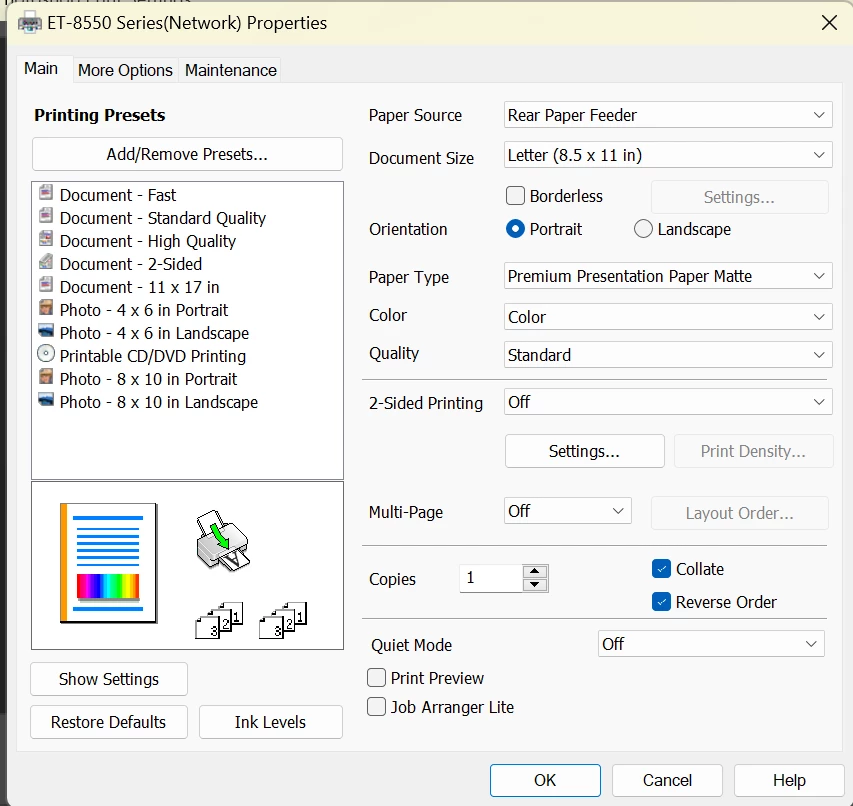The image size is (853, 806).
Task: Click the printer icon in title bar
Action: click(x=29, y=23)
